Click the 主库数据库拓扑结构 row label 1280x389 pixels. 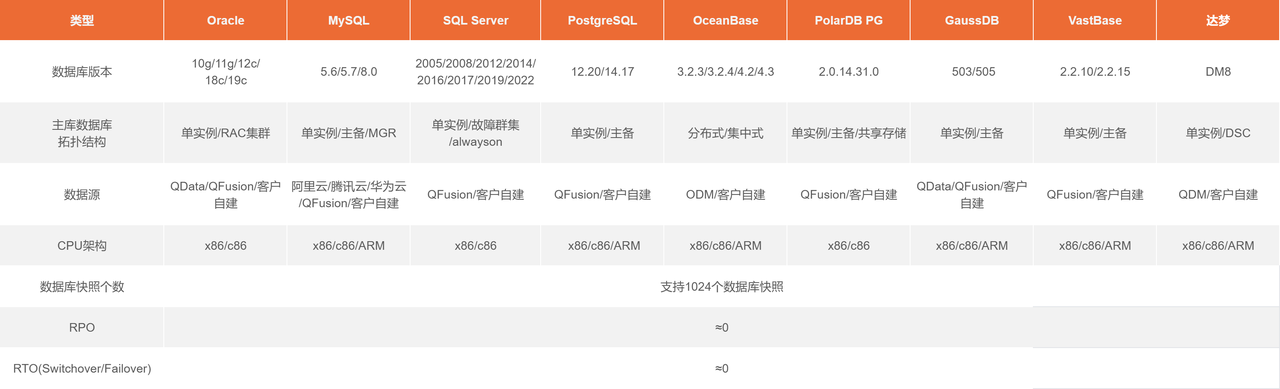82,133
